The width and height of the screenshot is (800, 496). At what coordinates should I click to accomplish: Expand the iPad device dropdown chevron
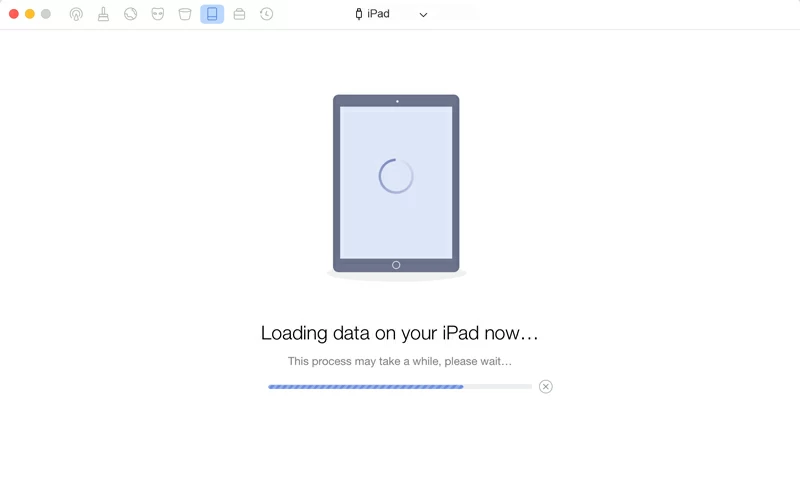click(423, 15)
